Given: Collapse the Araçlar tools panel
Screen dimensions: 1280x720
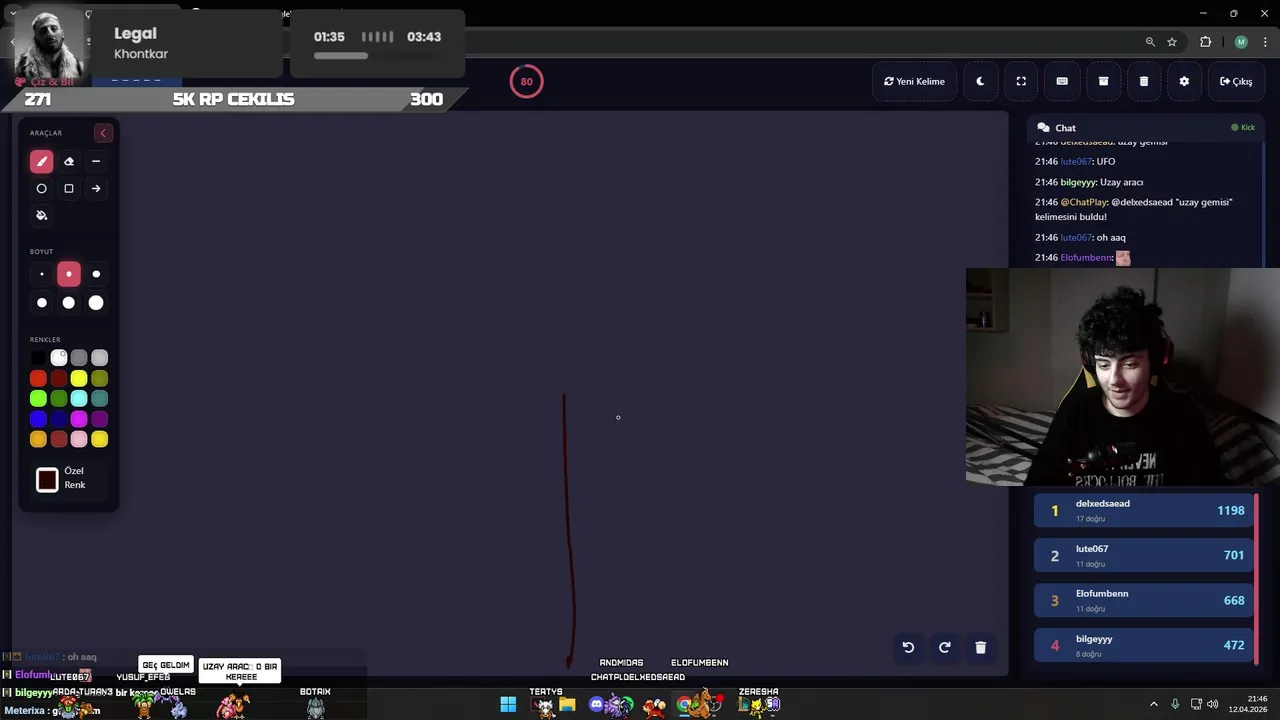Looking at the screenshot, I should click(102, 133).
